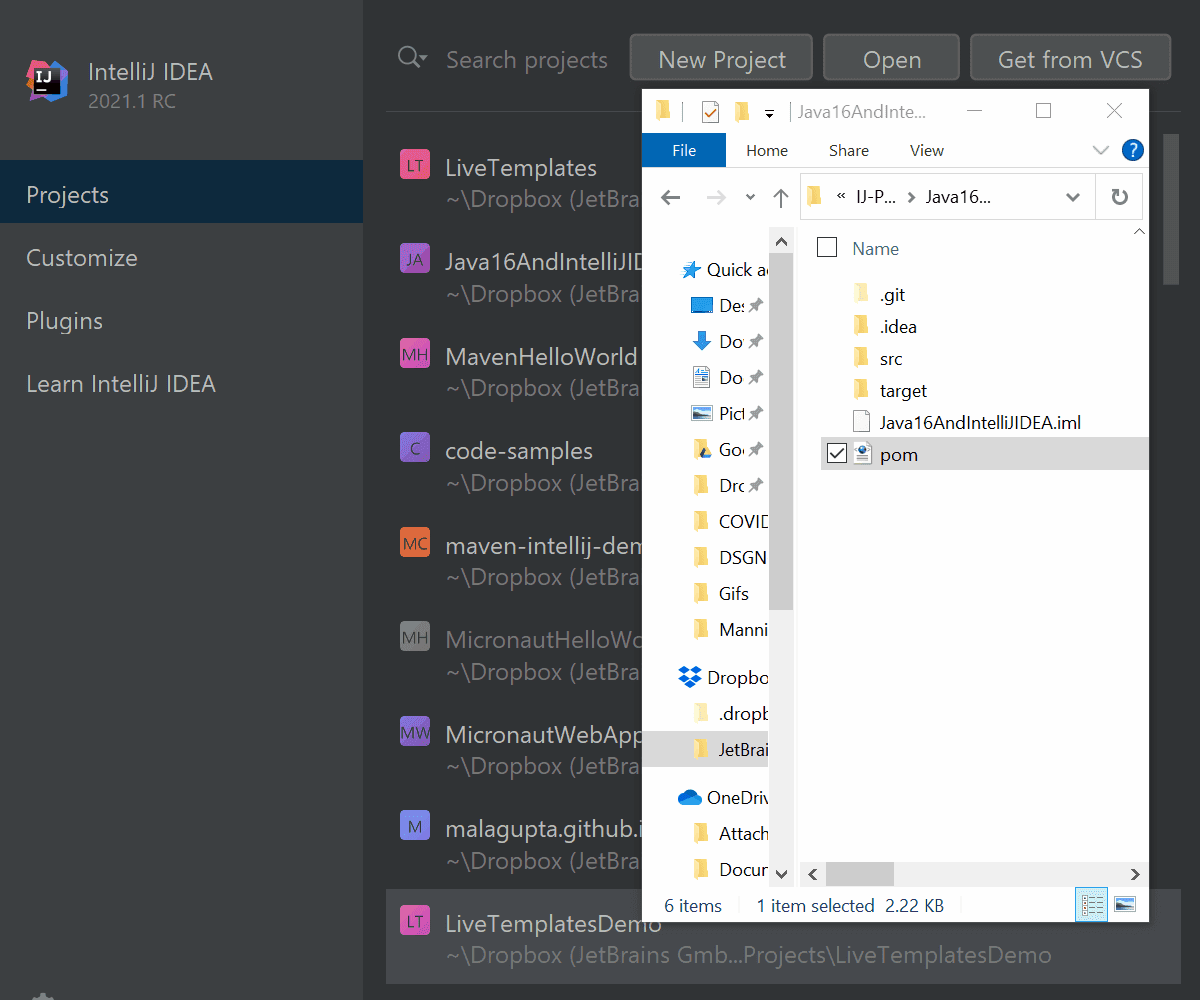Open recent locations via the chevron
1200x1000 pixels.
click(x=750, y=196)
